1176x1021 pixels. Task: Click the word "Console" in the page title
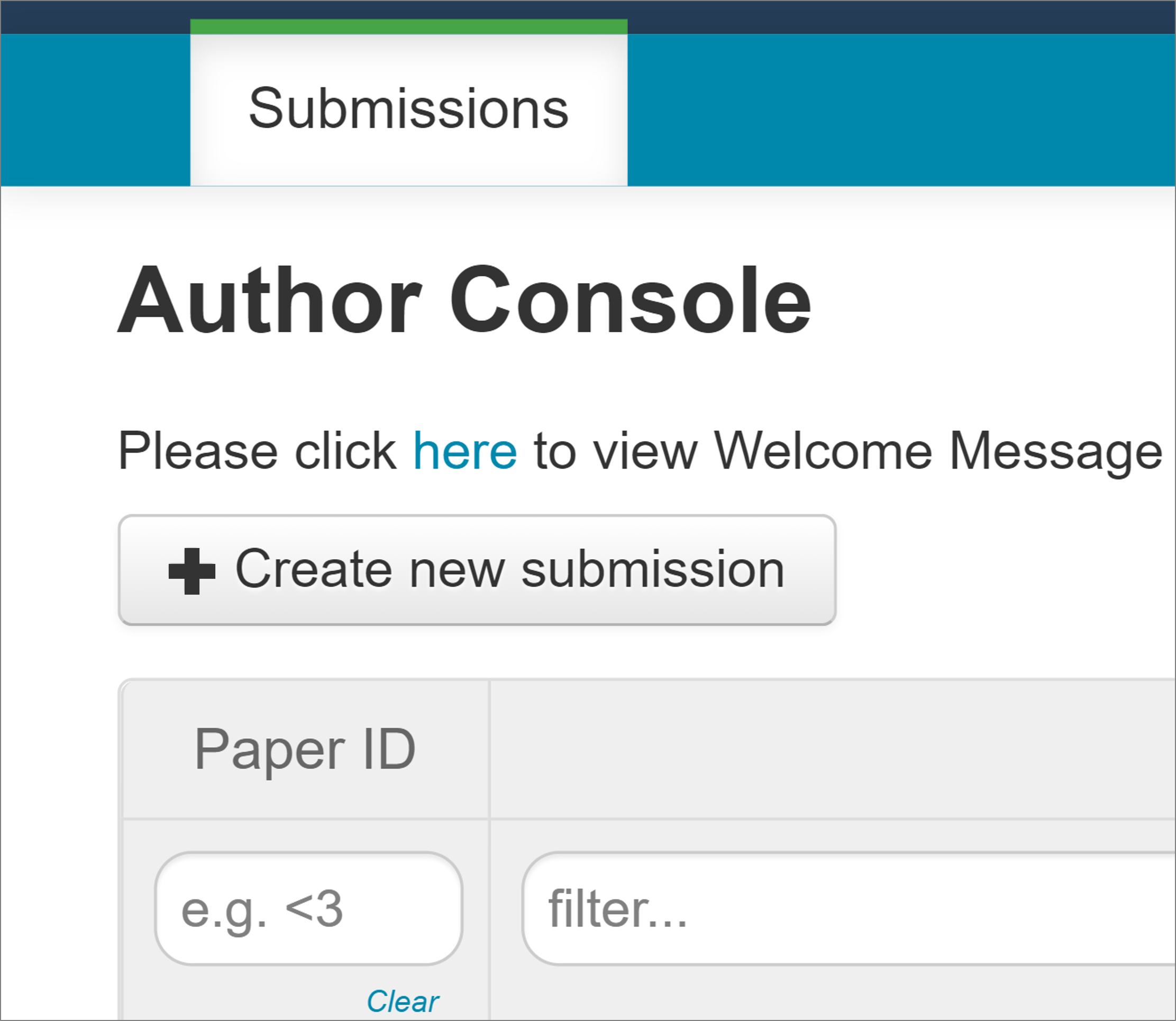click(630, 300)
